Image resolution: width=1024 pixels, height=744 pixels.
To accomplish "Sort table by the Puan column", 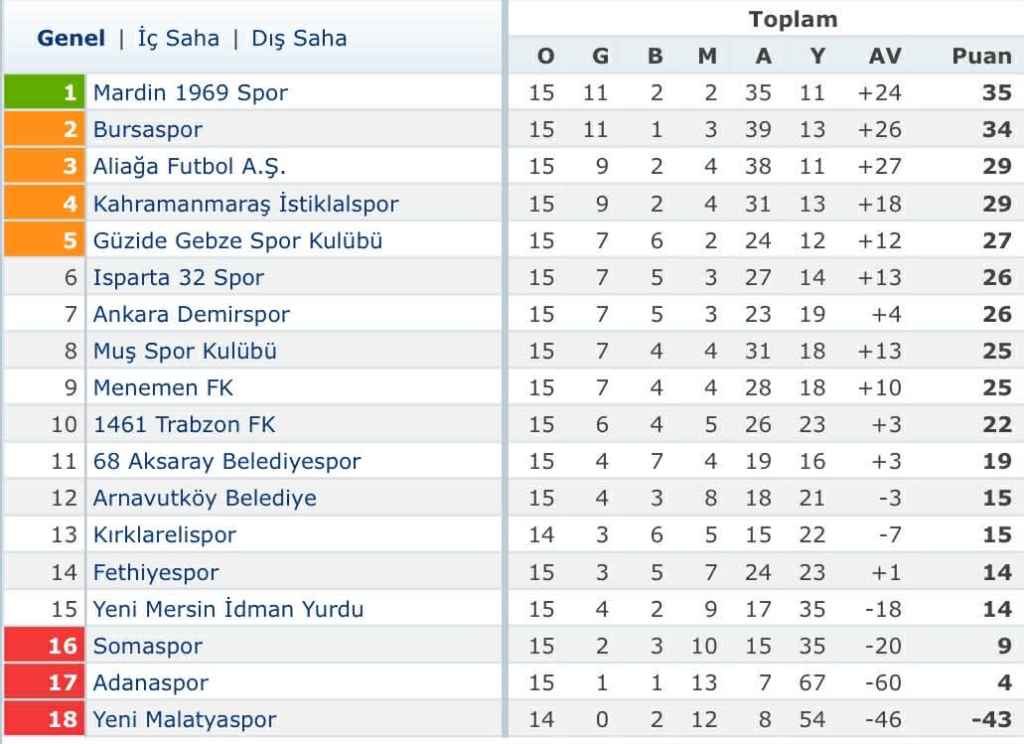I will point(981,56).
